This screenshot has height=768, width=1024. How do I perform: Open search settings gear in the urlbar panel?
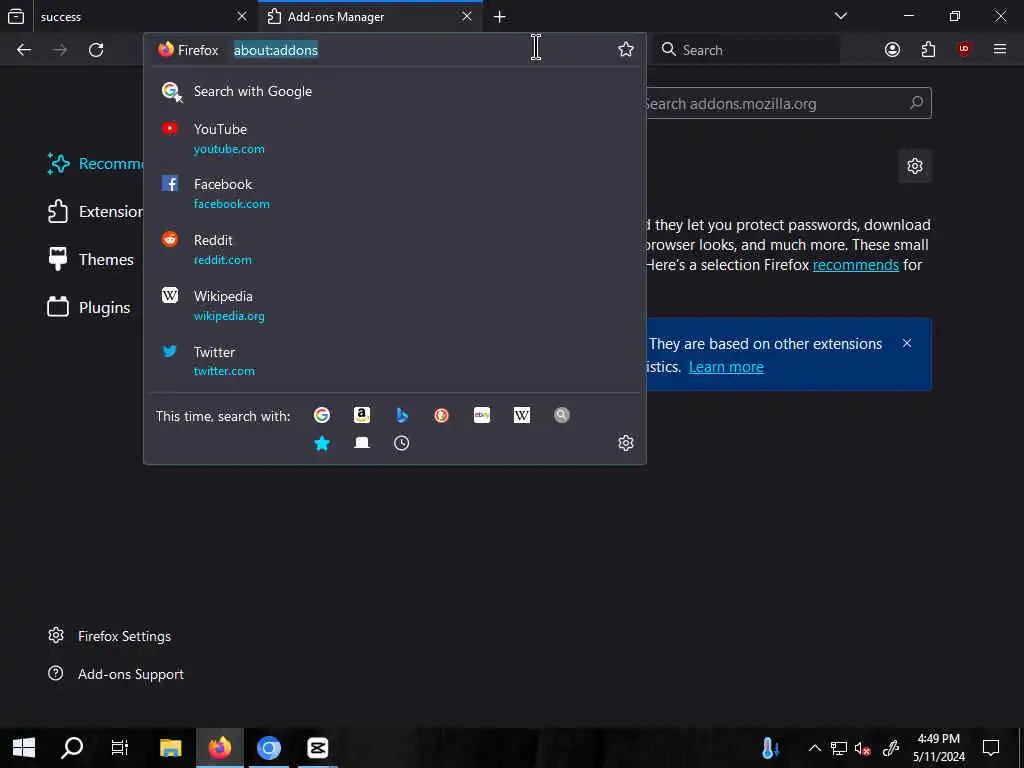tap(626, 443)
